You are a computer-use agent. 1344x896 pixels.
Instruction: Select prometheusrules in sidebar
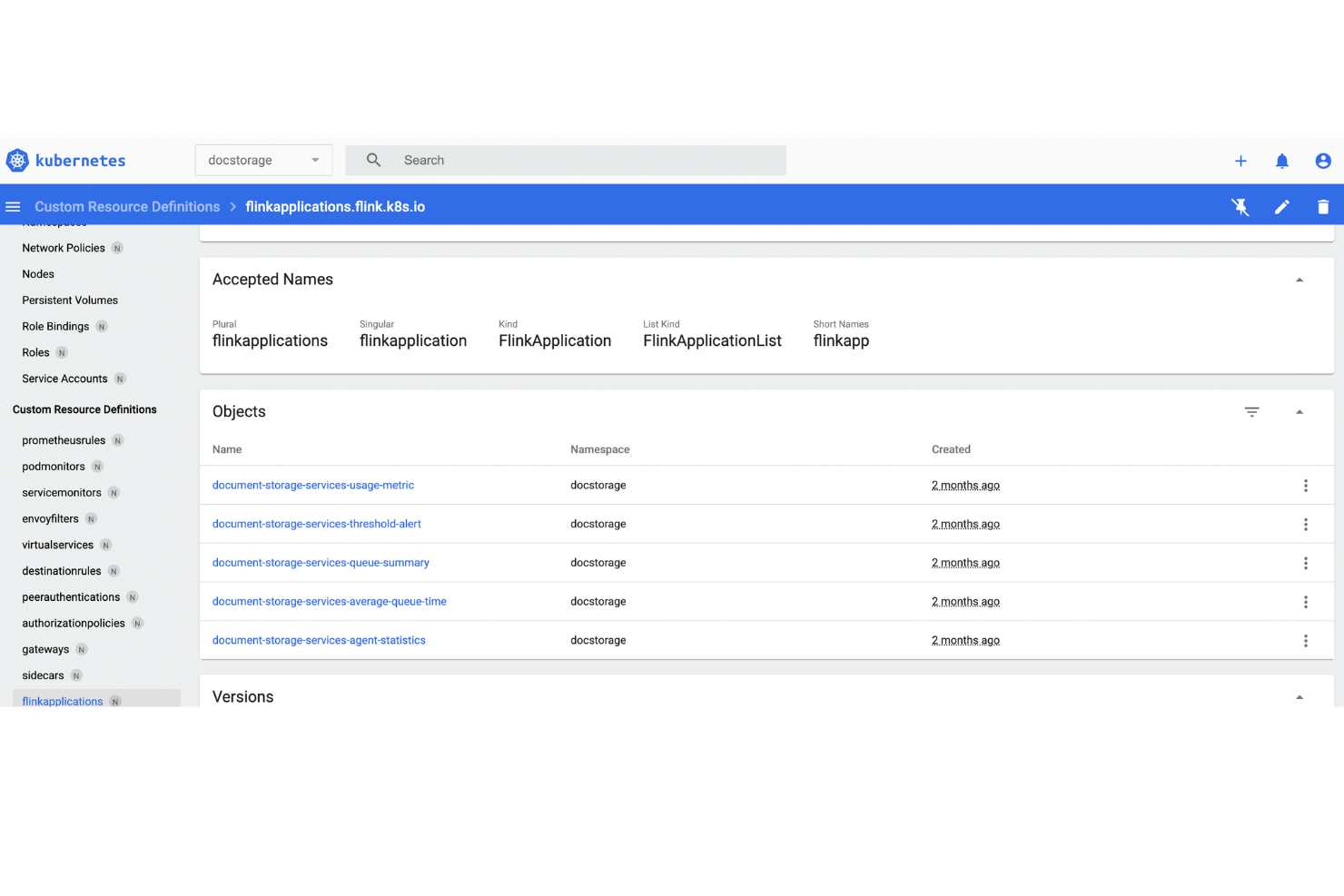click(x=64, y=441)
